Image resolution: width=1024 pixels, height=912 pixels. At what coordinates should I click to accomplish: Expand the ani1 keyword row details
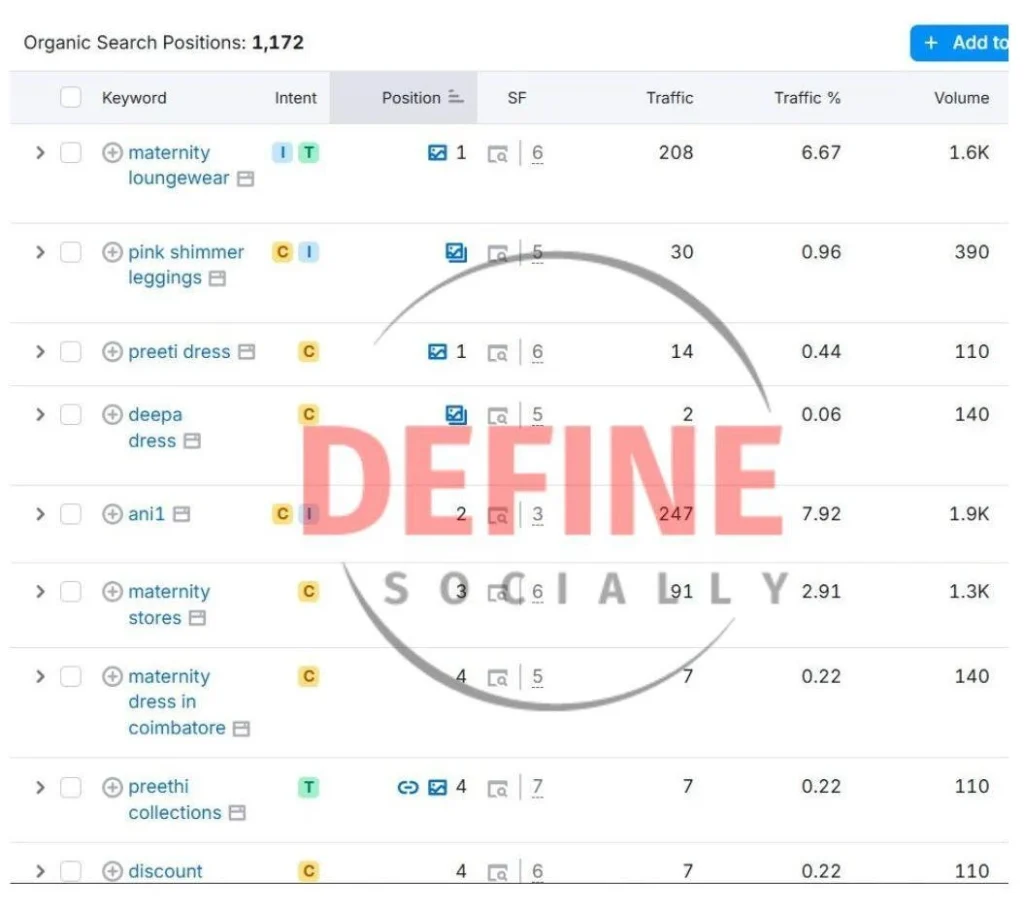[40, 514]
